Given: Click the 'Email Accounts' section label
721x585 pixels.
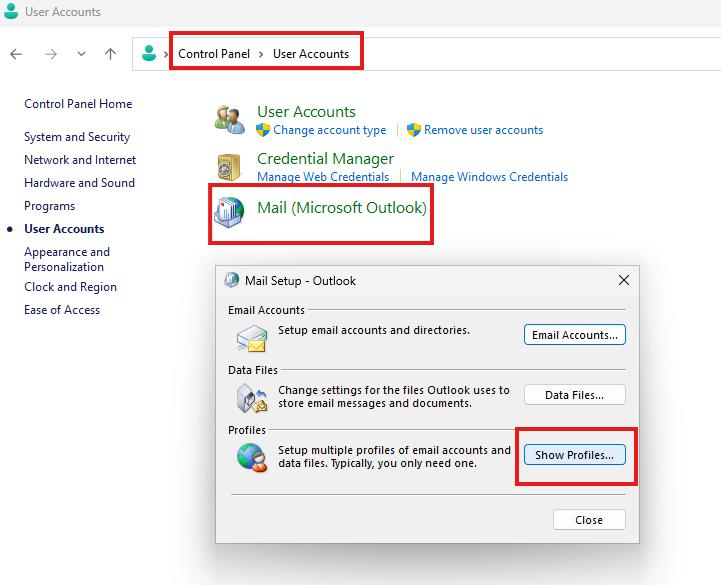Looking at the screenshot, I should (x=266, y=310).
